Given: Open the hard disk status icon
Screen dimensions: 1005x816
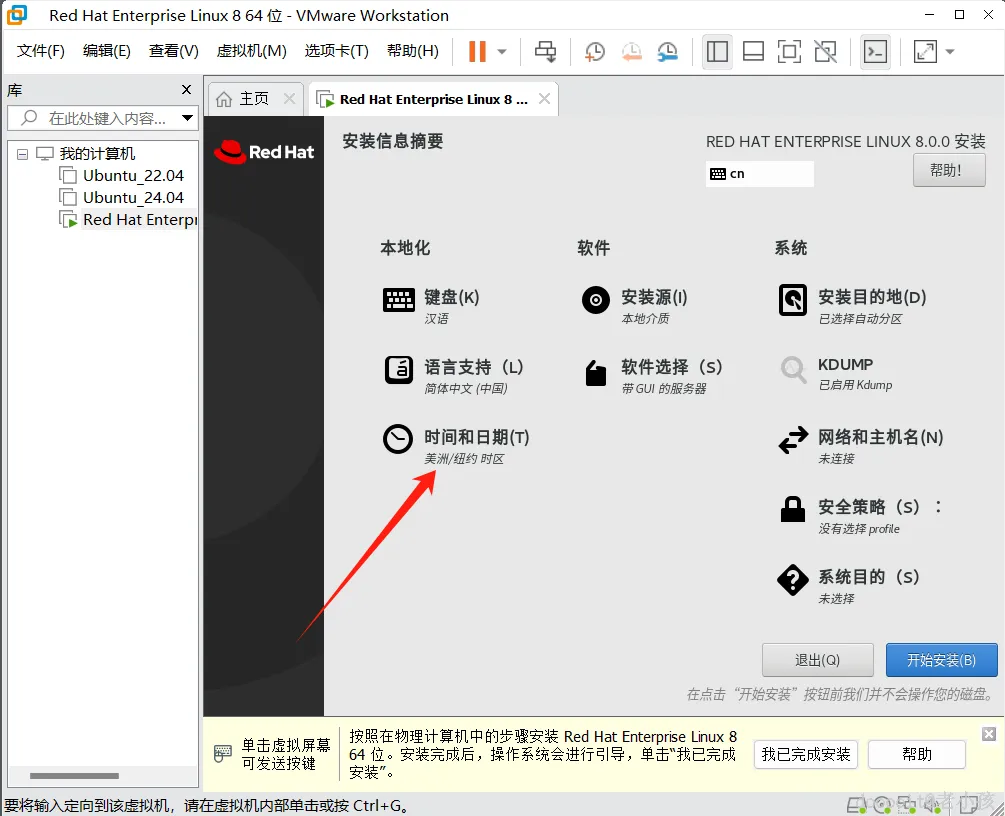Looking at the screenshot, I should (854, 805).
